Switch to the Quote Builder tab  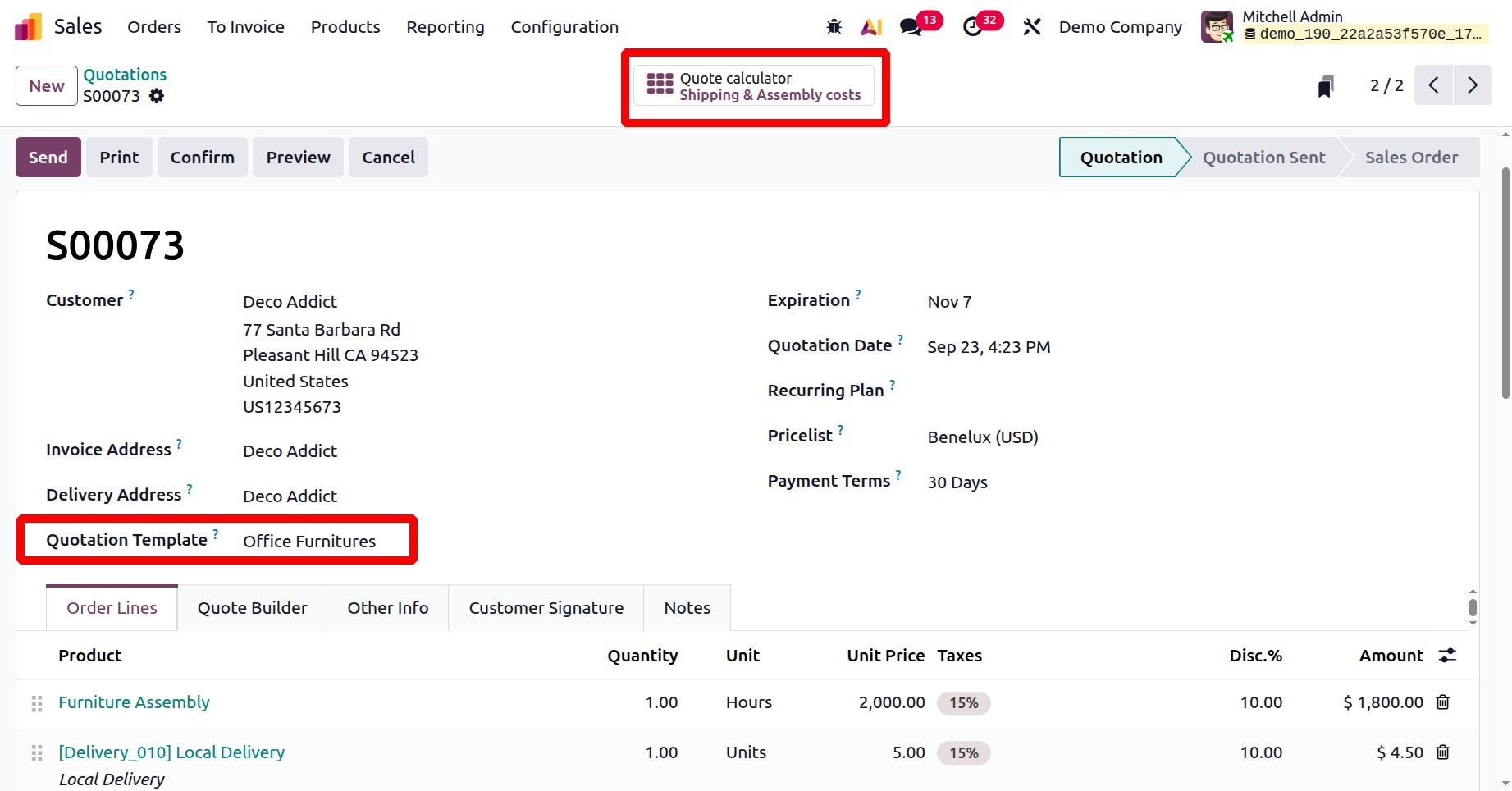click(x=252, y=608)
